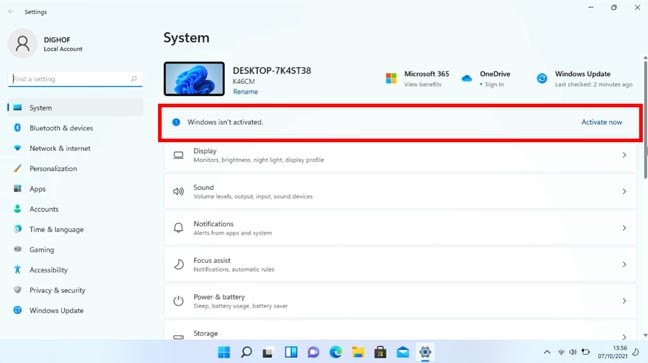
Task: Click the search magnifier in Find a setting
Action: tap(133, 79)
